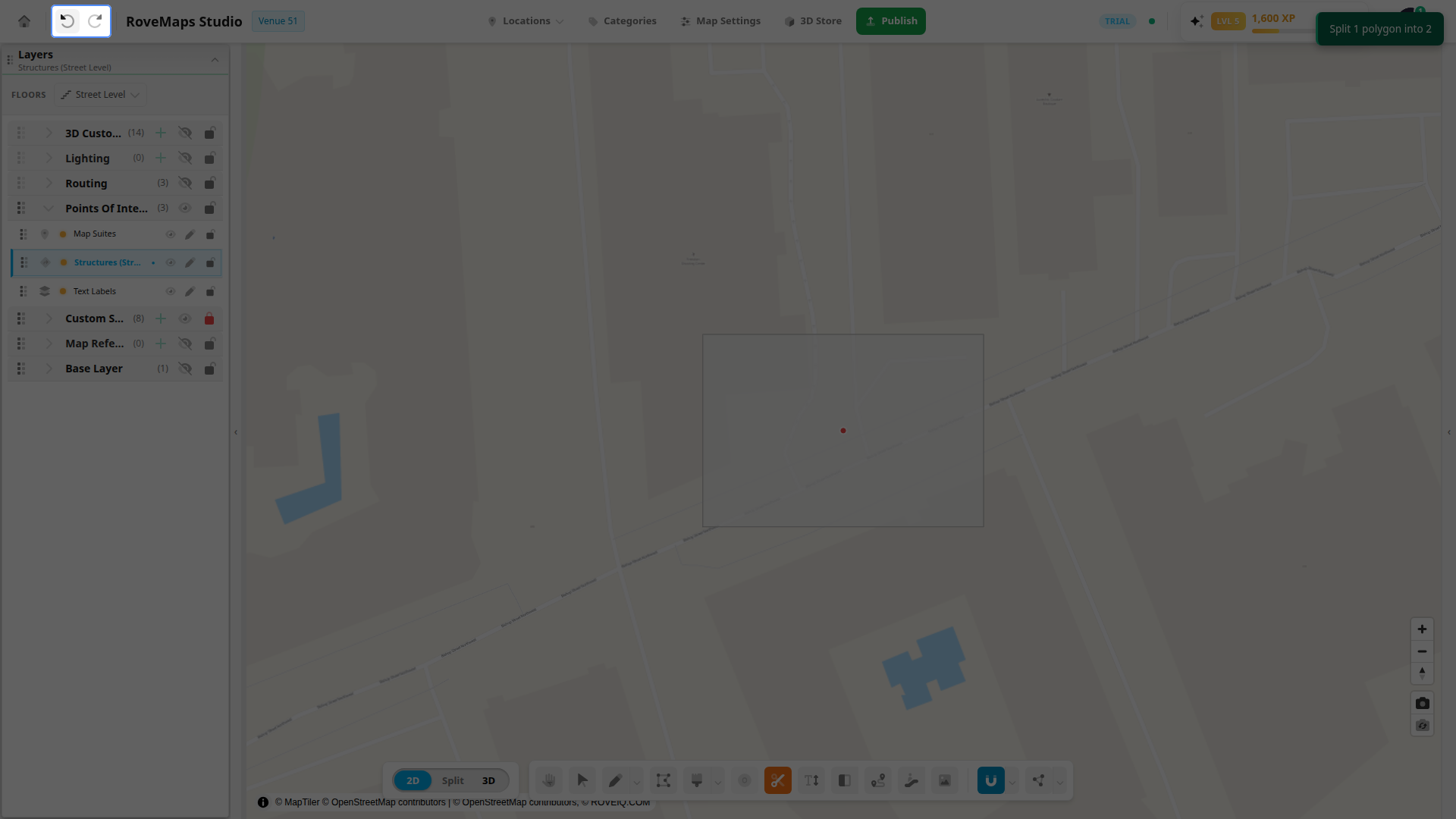Open the map attribution info icon
1456x819 pixels.
[263, 802]
